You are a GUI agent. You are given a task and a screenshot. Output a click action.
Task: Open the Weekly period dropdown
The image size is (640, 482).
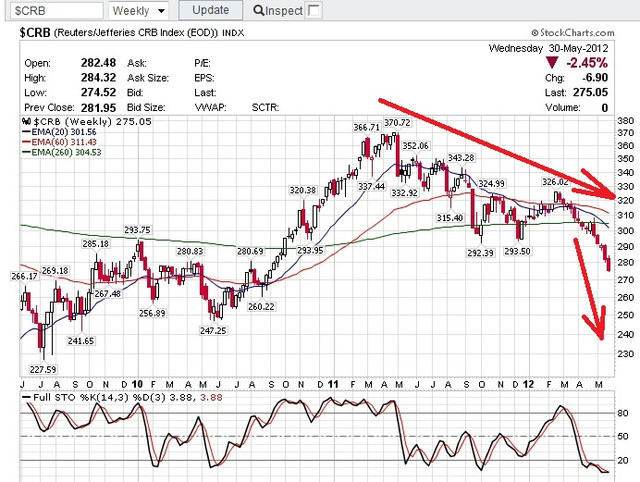[138, 10]
